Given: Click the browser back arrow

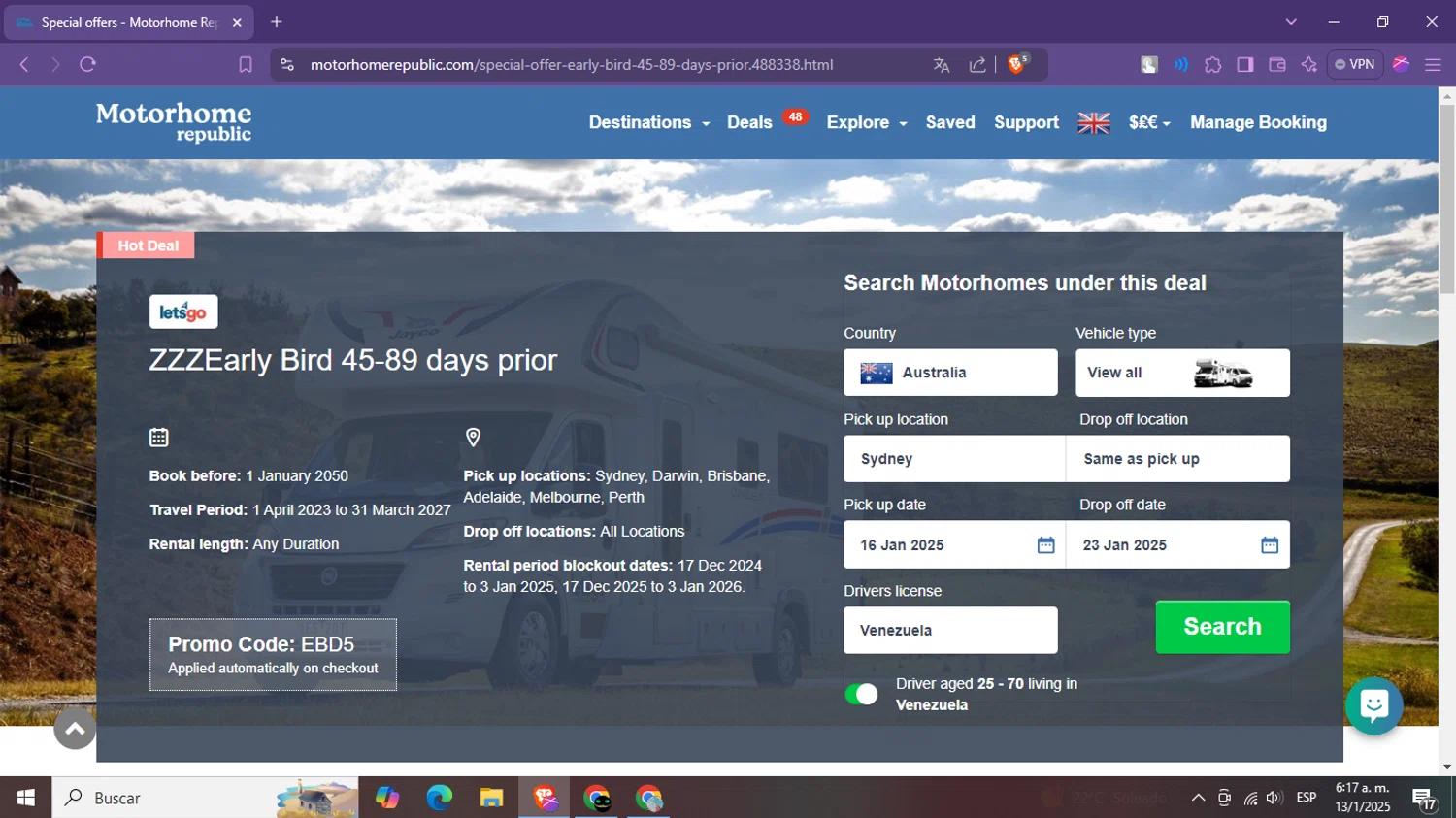Looking at the screenshot, I should [x=24, y=65].
